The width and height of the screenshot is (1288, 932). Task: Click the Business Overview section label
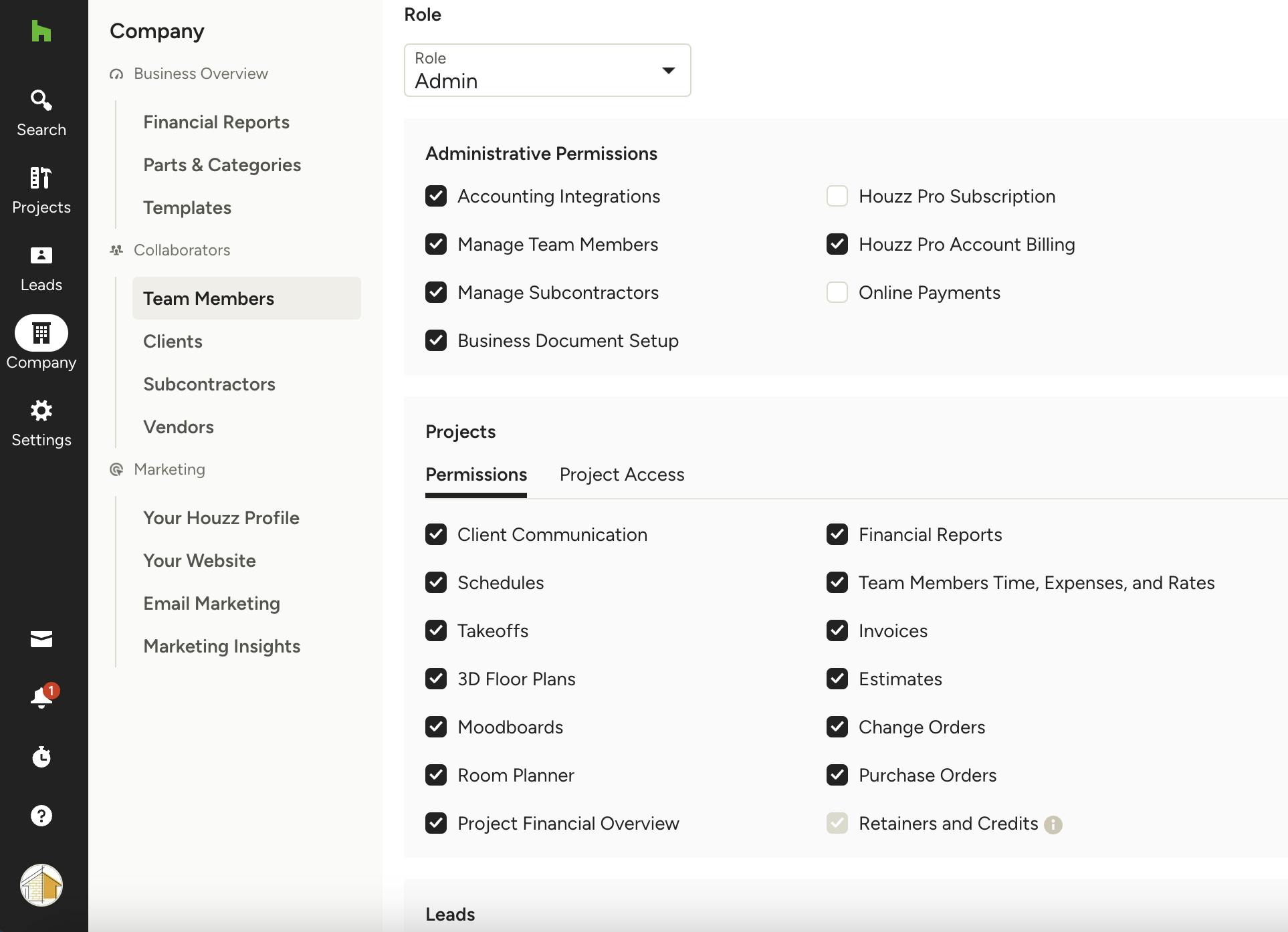coord(201,74)
